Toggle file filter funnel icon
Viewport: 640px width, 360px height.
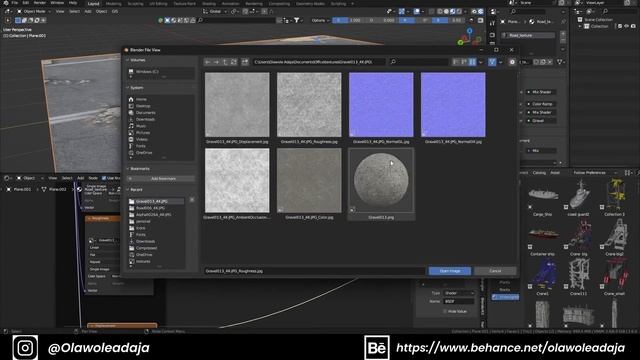click(492, 62)
